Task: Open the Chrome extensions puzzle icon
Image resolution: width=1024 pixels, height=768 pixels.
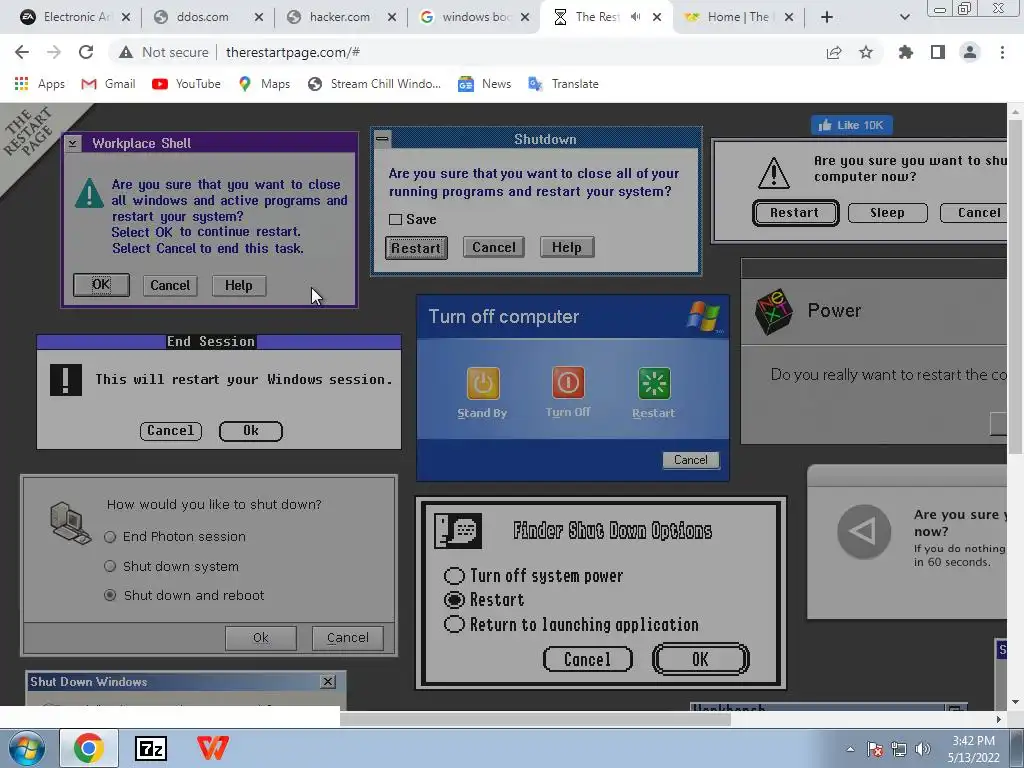Action: click(905, 52)
